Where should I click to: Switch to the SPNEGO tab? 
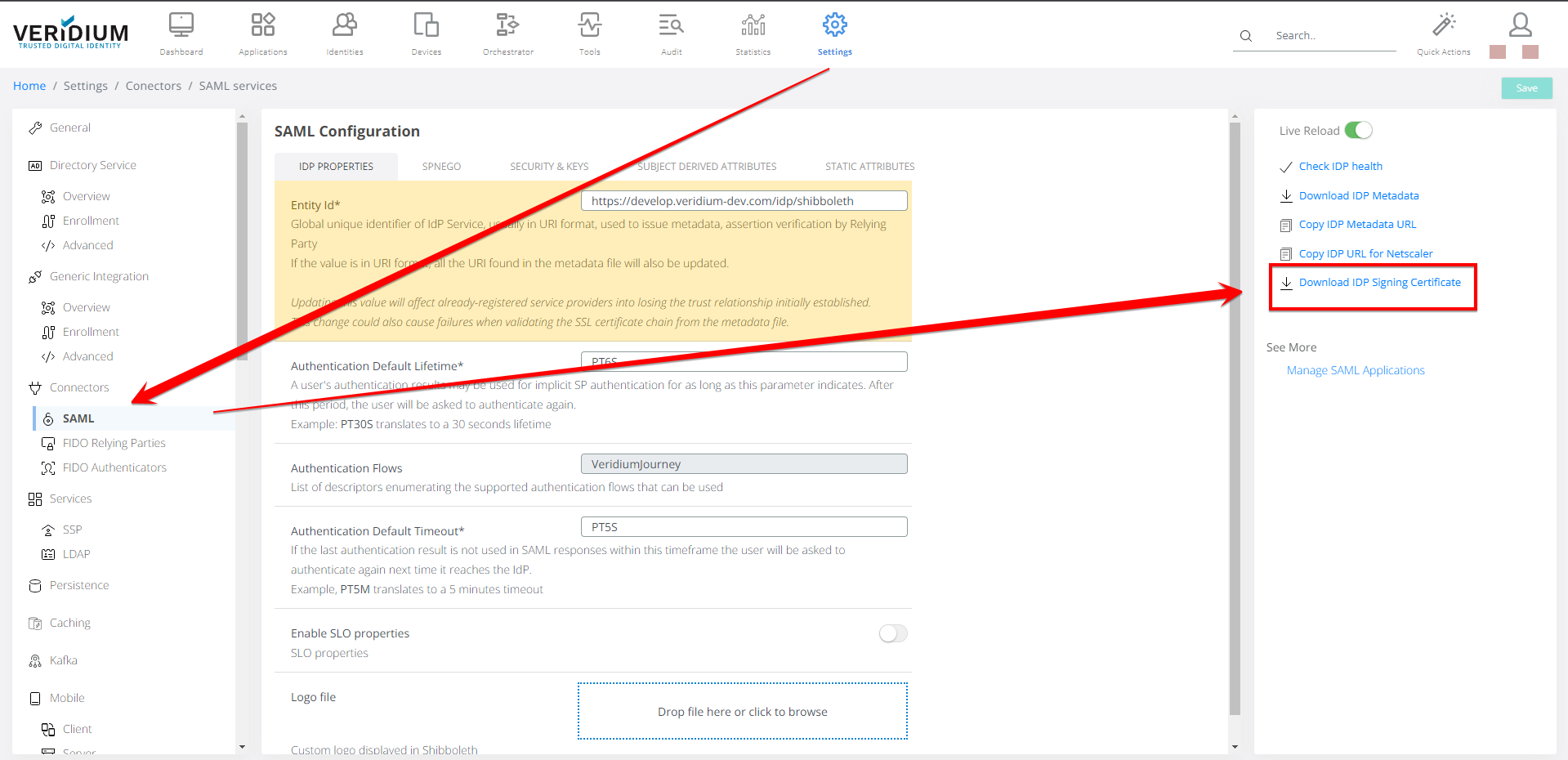441,167
